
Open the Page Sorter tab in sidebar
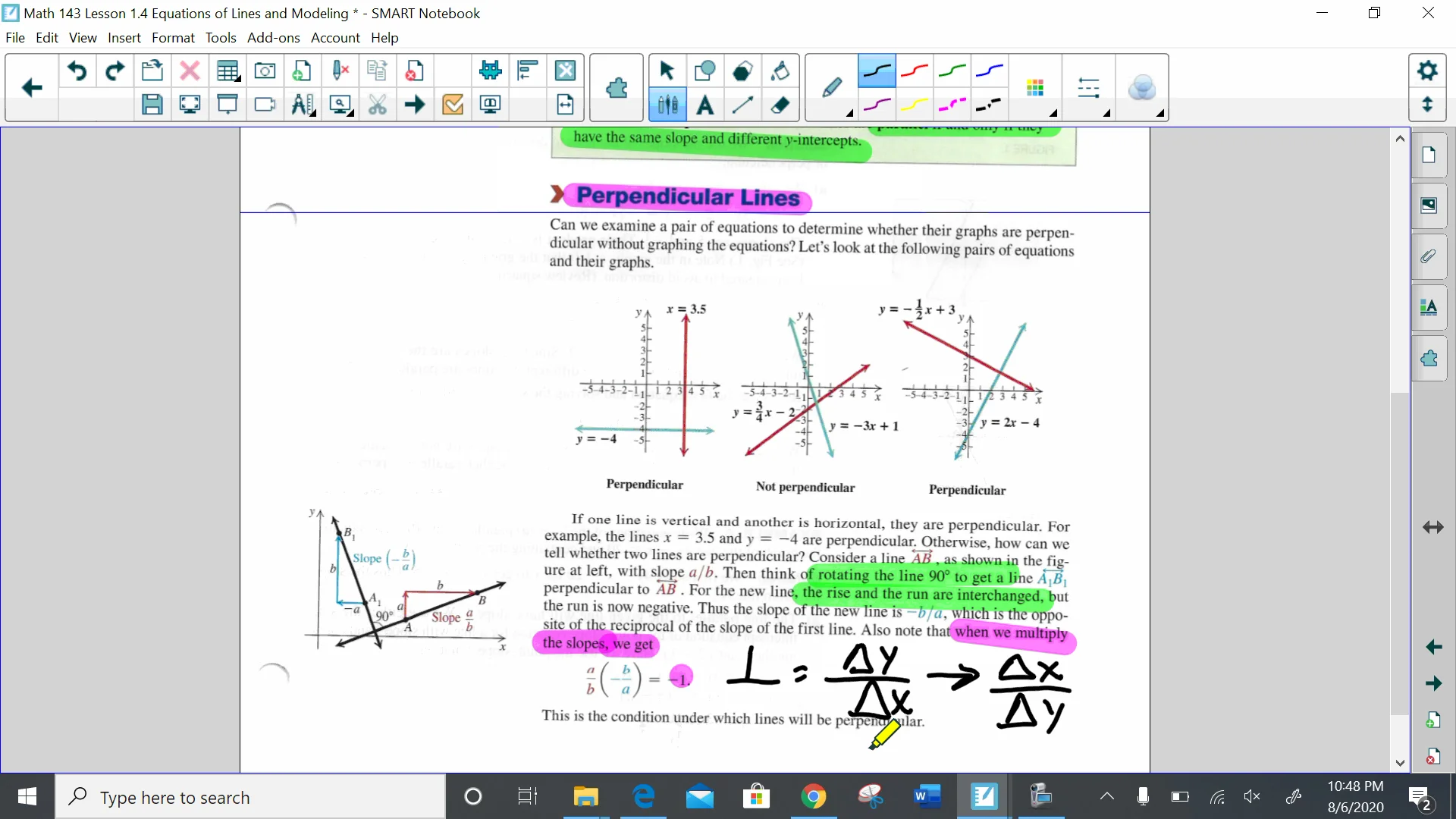[1429, 155]
